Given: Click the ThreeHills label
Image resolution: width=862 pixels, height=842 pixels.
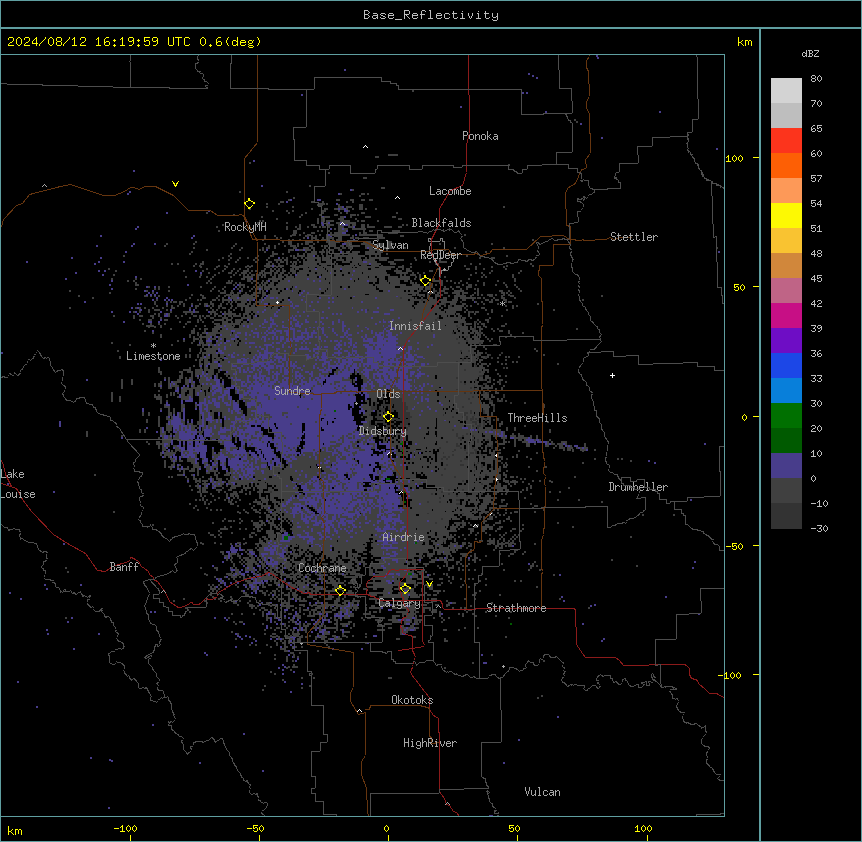Looking at the screenshot, I should pyautogui.click(x=537, y=418).
